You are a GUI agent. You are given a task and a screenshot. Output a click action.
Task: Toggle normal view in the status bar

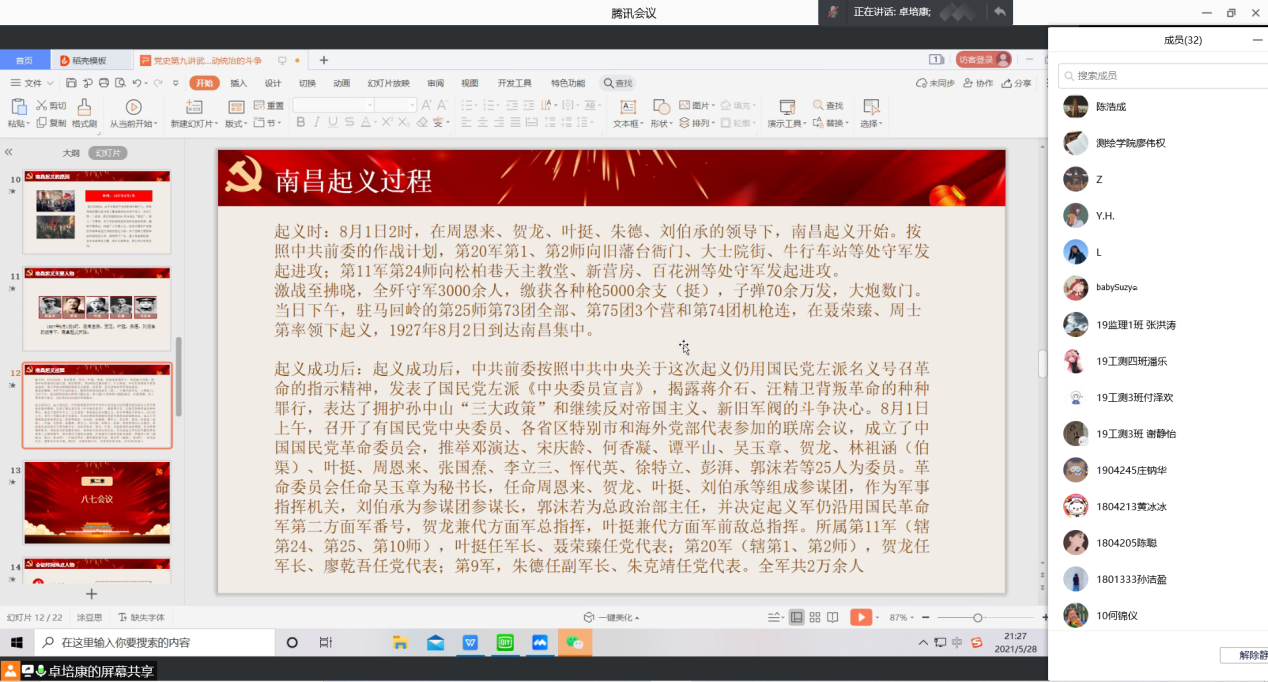click(x=796, y=617)
